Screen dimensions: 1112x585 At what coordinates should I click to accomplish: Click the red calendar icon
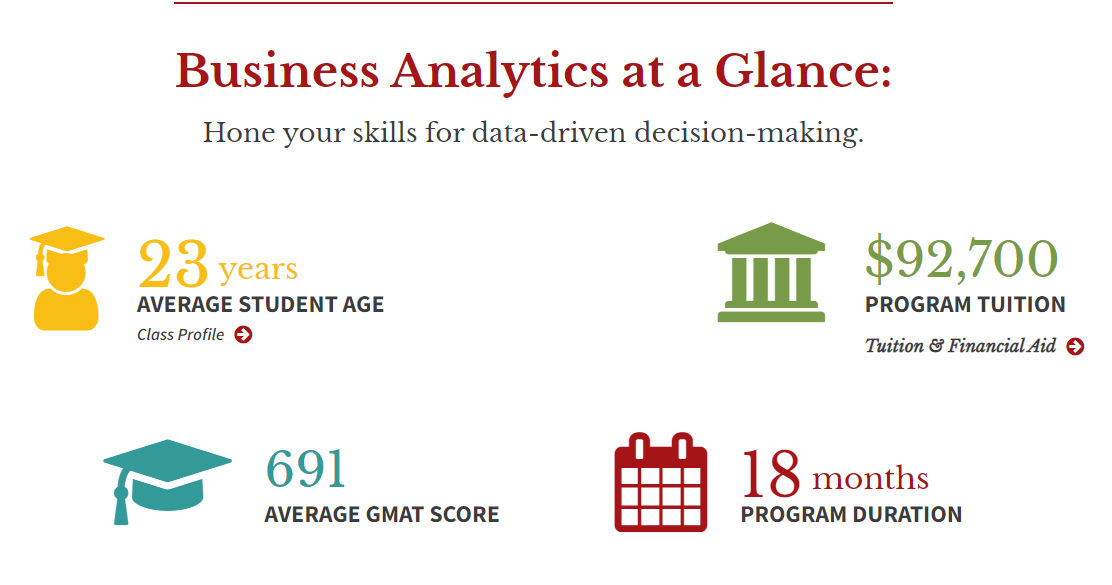click(660, 483)
